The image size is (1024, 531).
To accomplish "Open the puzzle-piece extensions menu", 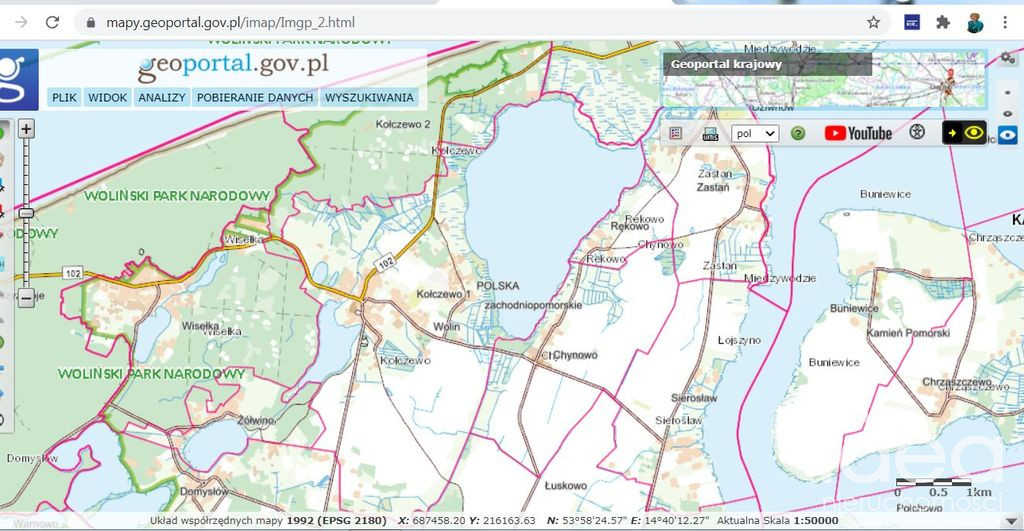I will tap(942, 22).
